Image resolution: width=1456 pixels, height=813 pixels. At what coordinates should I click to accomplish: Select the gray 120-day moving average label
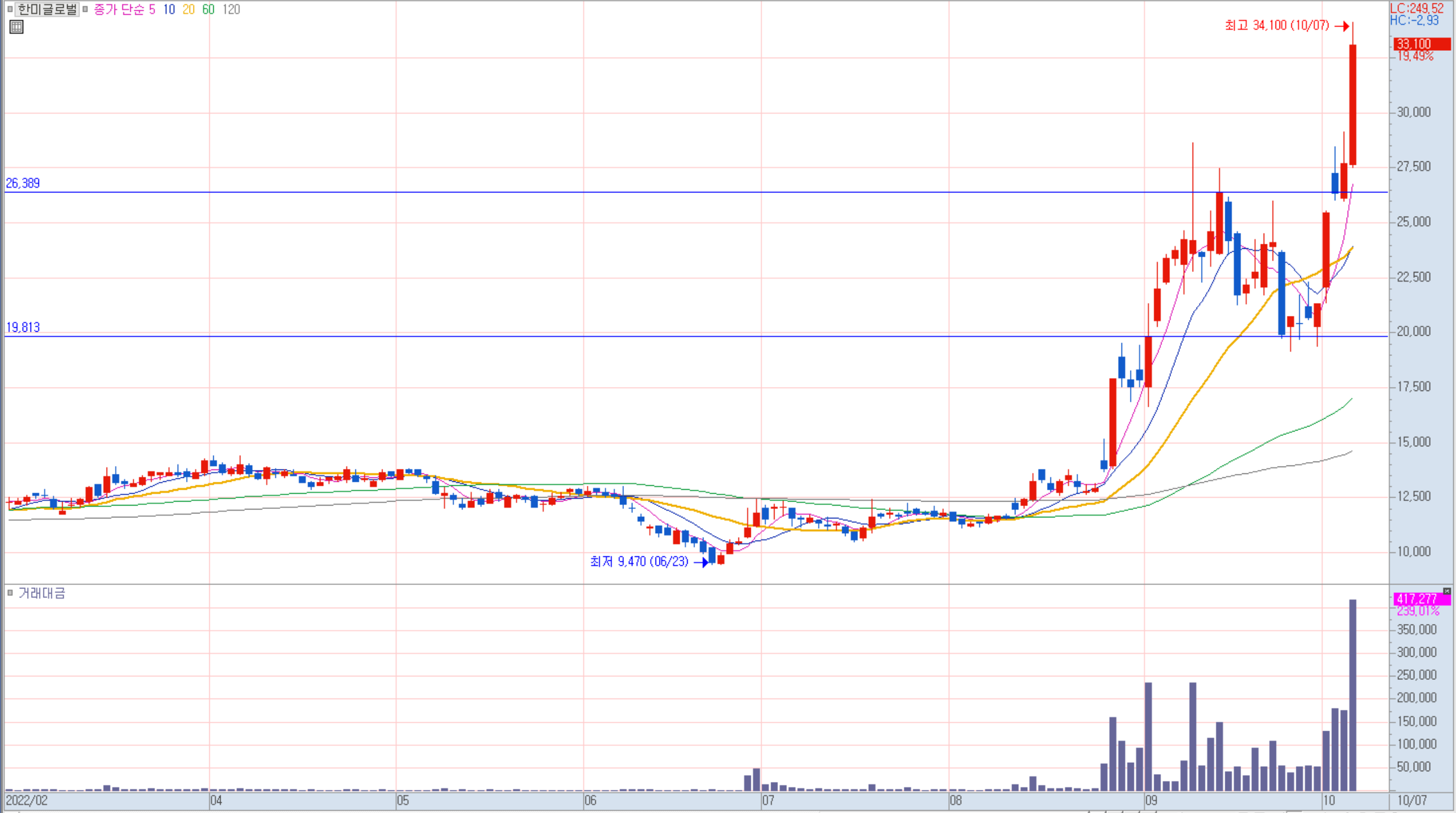(231, 9)
